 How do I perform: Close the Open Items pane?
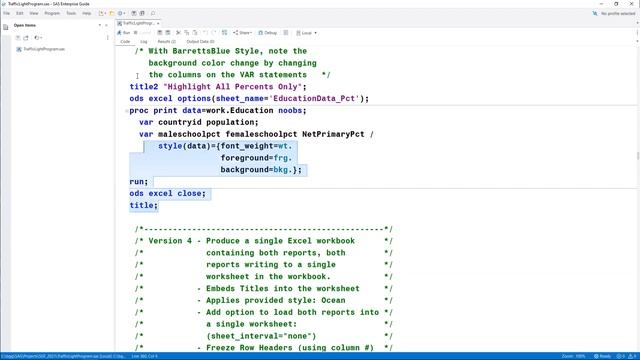coord(107,25)
